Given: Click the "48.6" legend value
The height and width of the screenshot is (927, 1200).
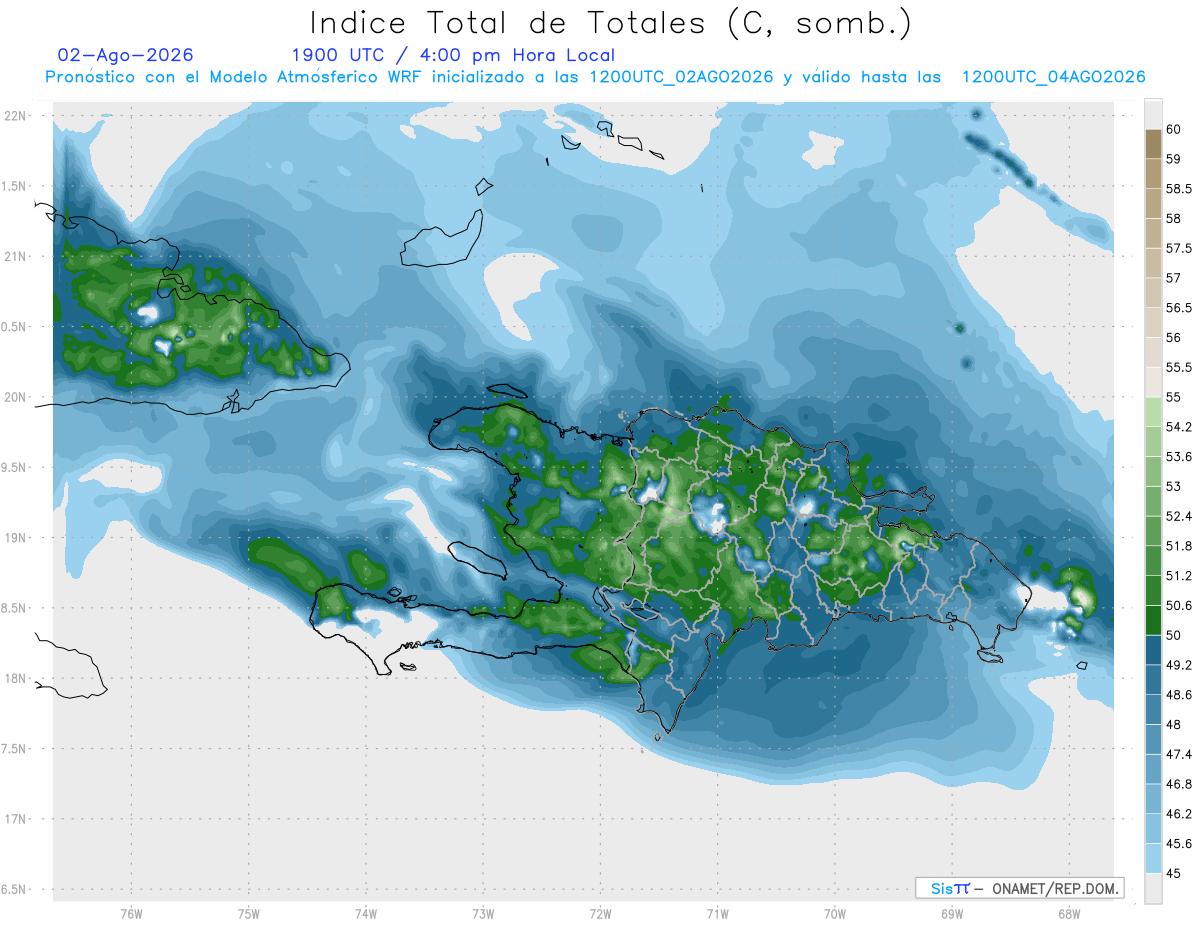Looking at the screenshot, I should 1180,695.
